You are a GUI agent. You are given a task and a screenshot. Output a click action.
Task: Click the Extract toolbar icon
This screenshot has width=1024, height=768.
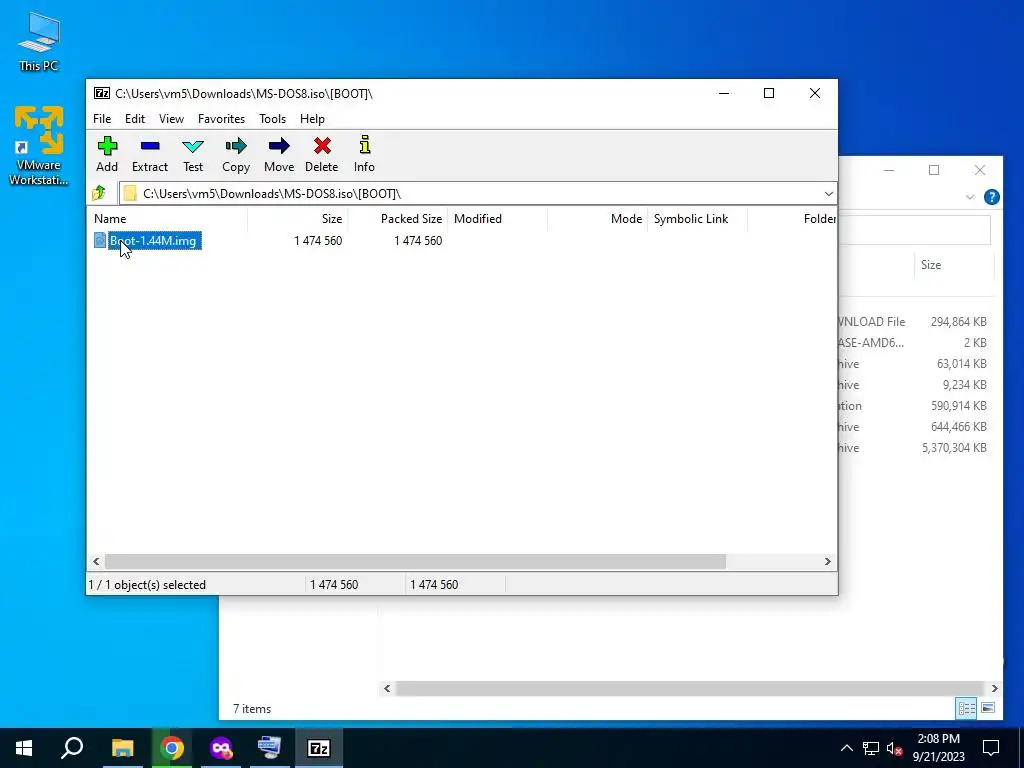click(150, 154)
